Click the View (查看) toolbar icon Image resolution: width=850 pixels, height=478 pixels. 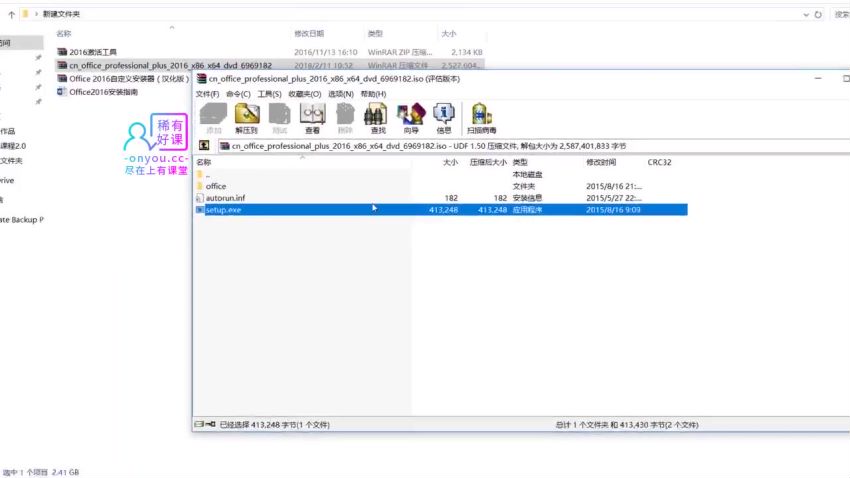312,118
